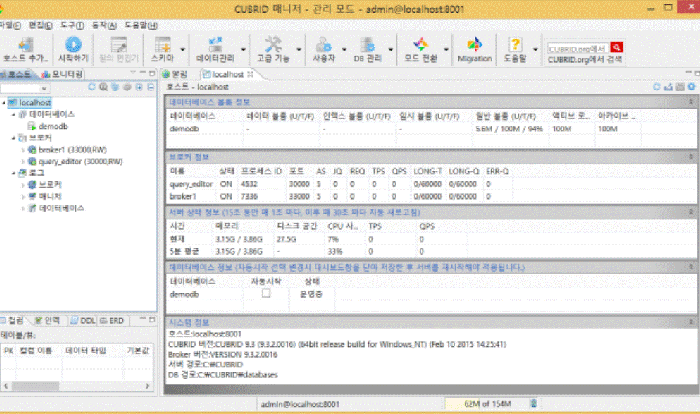This screenshot has height=414, width=700.
Task: Click the 모드 전환 mode switch icon
Action: pyautogui.click(x=421, y=45)
